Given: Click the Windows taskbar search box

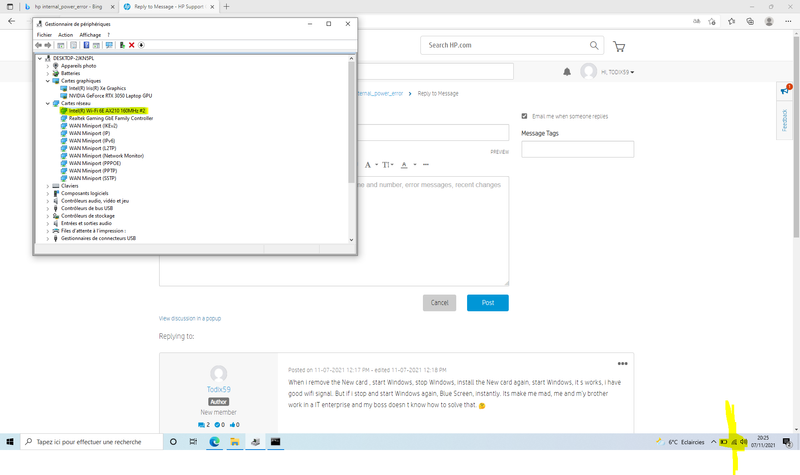Looking at the screenshot, I should pyautogui.click(x=91, y=442).
